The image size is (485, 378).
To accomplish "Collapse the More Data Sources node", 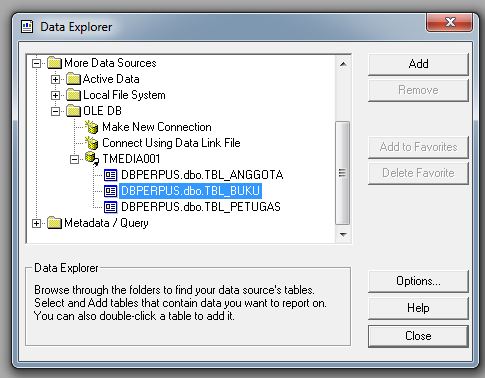I will point(36,63).
